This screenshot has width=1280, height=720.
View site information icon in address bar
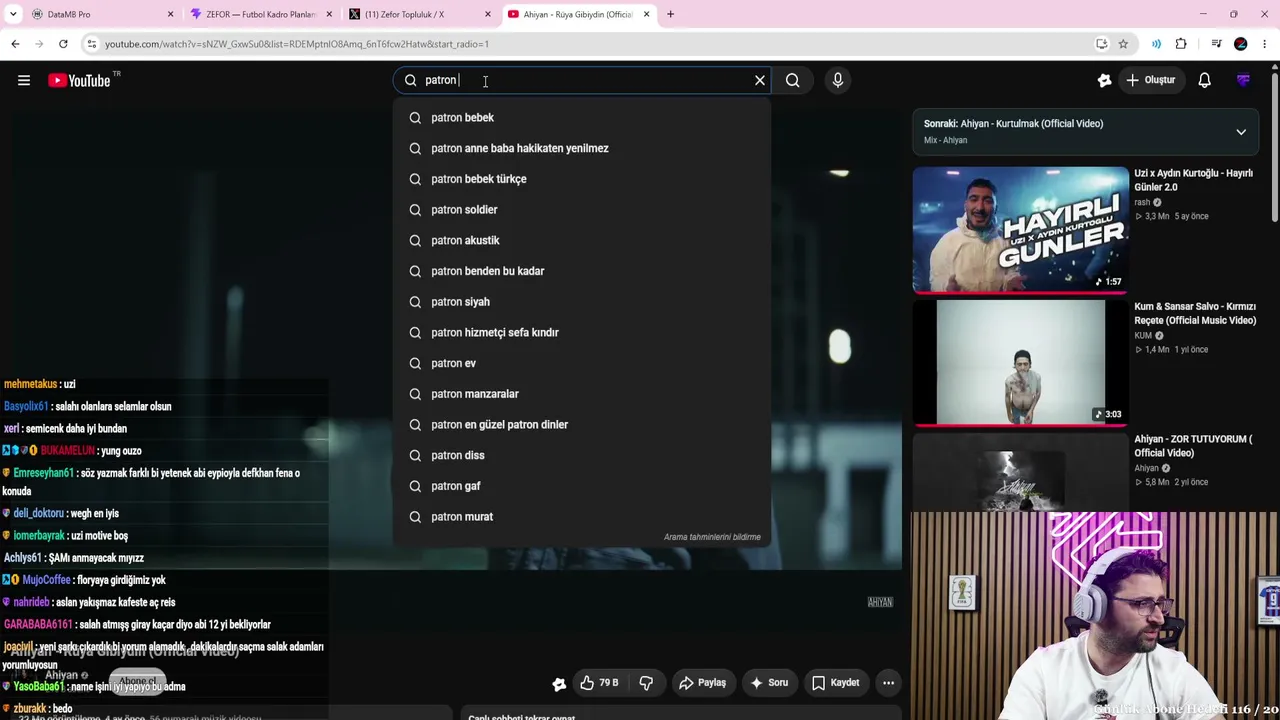pyautogui.click(x=92, y=44)
